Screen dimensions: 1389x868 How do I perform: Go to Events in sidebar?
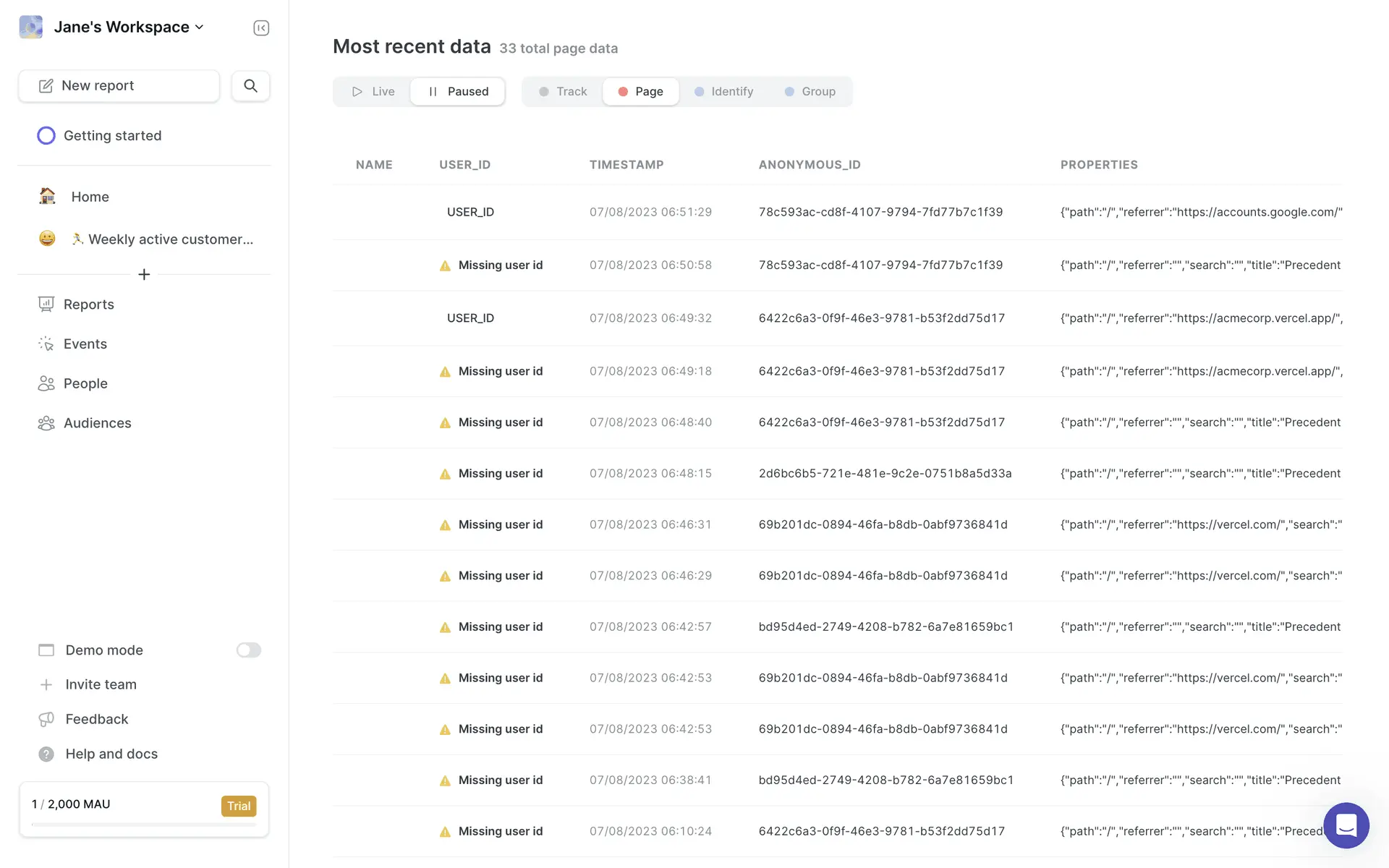pyautogui.click(x=85, y=344)
